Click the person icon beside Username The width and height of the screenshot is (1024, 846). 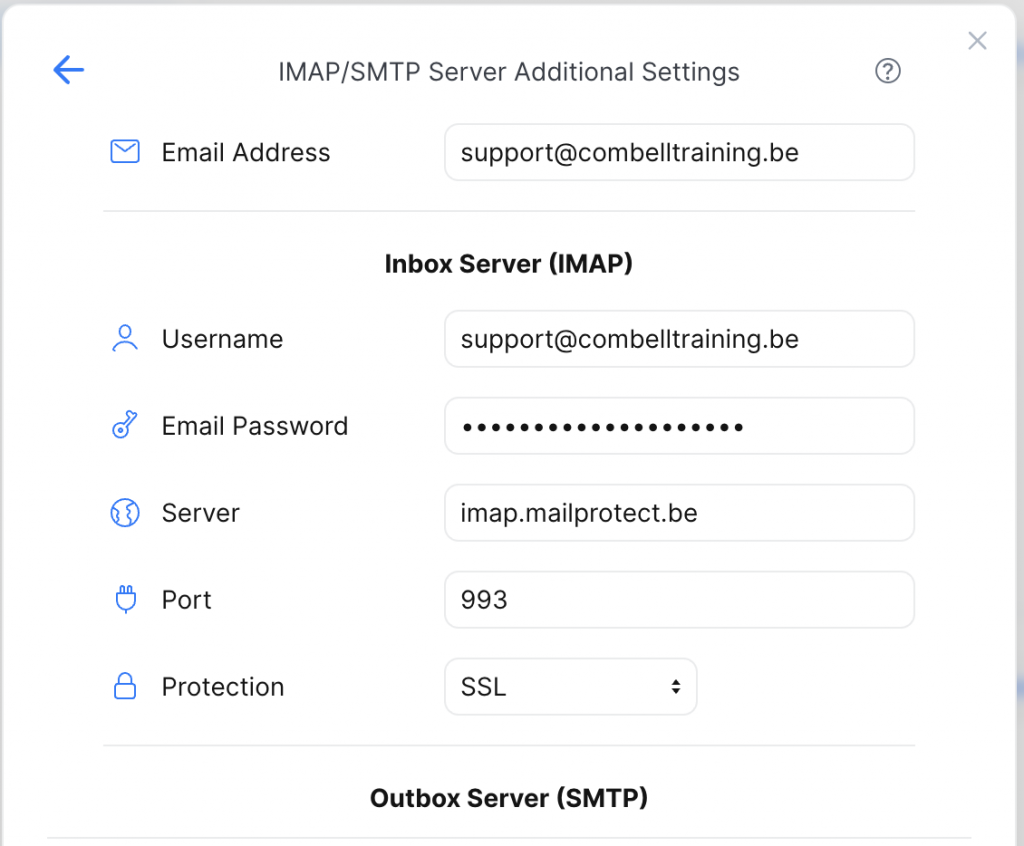click(x=125, y=339)
